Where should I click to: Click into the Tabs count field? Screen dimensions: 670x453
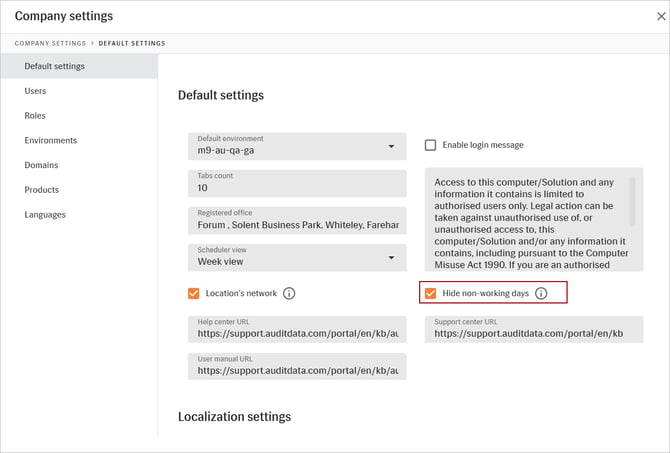(x=297, y=183)
